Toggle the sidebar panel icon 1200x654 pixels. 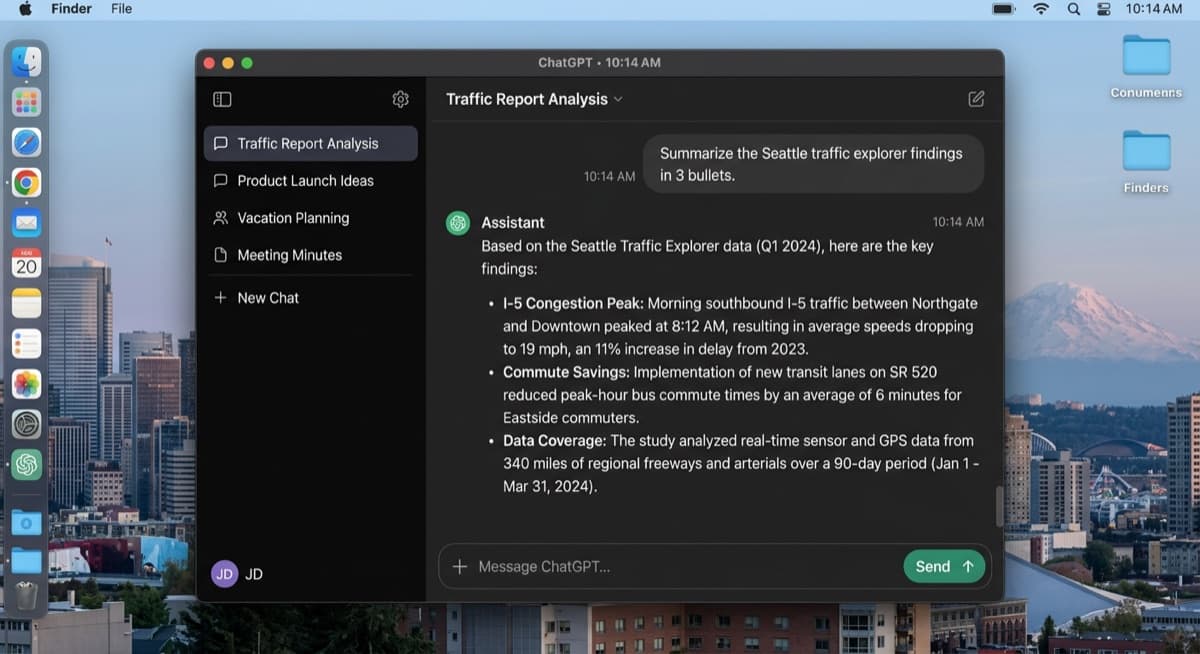[222, 99]
